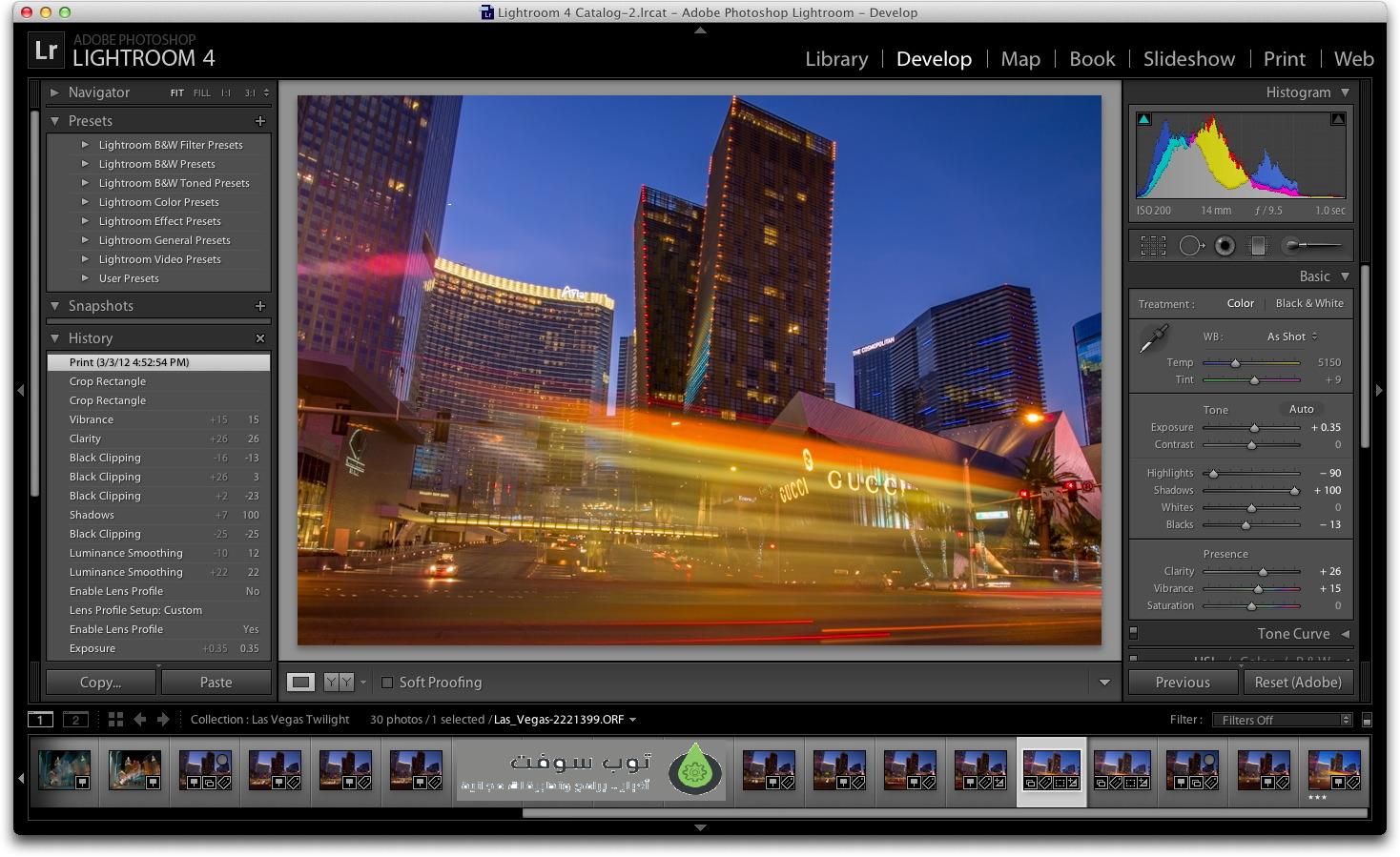1400x857 pixels.
Task: Expand the Tone Curve panel
Action: (x=1346, y=634)
